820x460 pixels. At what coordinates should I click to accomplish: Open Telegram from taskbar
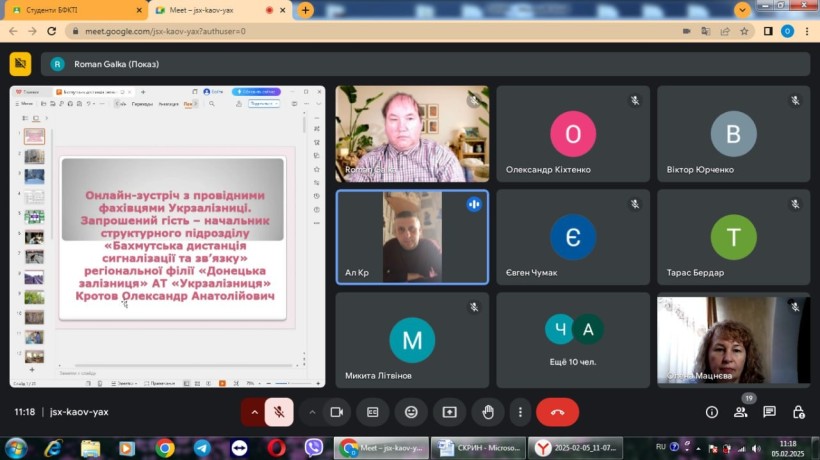pyautogui.click(x=202, y=448)
